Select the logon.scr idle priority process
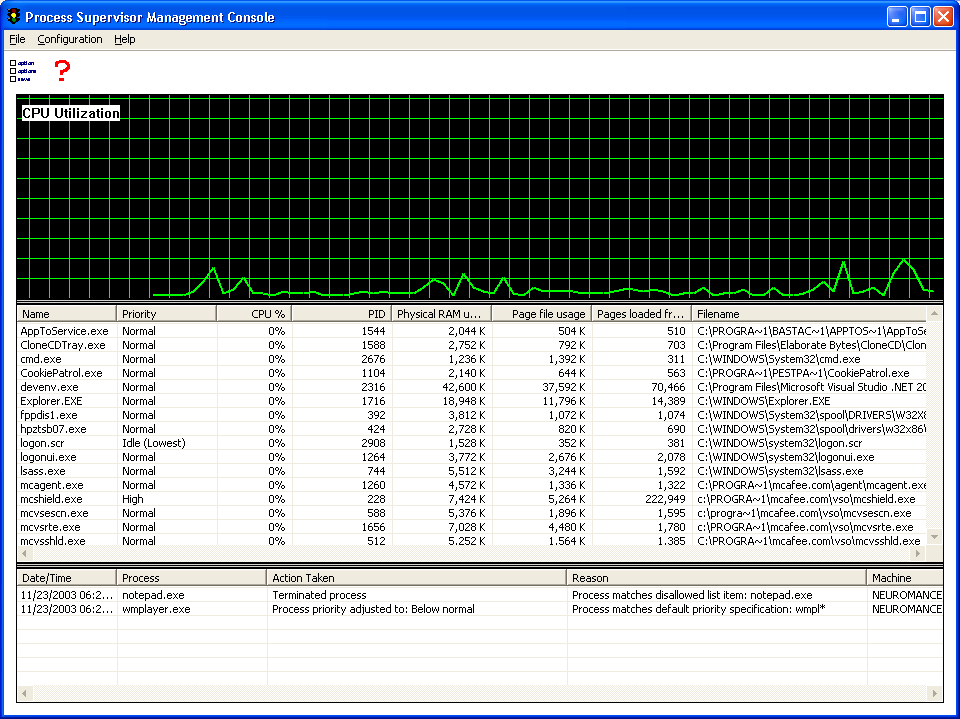 click(x=65, y=443)
